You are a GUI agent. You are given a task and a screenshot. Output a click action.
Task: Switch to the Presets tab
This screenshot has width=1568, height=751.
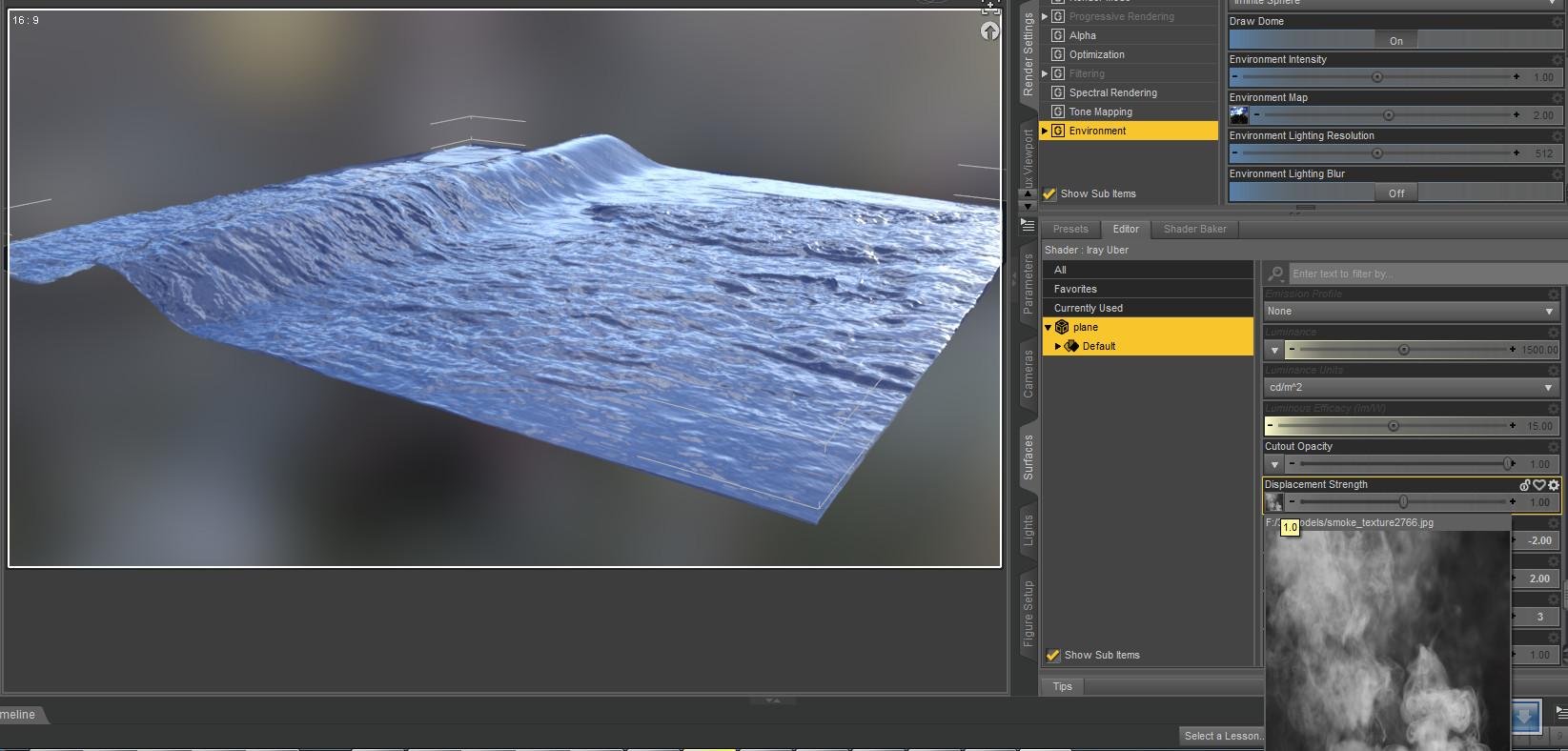[x=1070, y=229]
